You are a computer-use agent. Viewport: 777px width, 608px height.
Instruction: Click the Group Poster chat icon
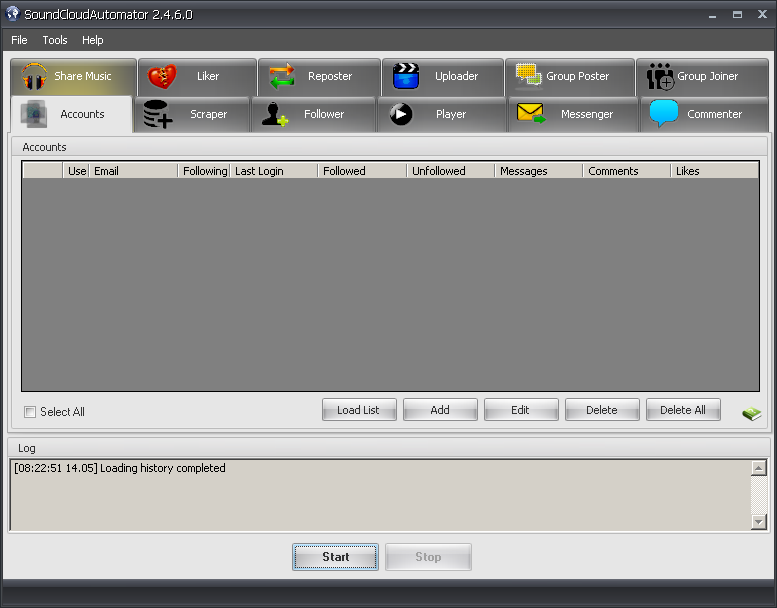pyautogui.click(x=528, y=76)
